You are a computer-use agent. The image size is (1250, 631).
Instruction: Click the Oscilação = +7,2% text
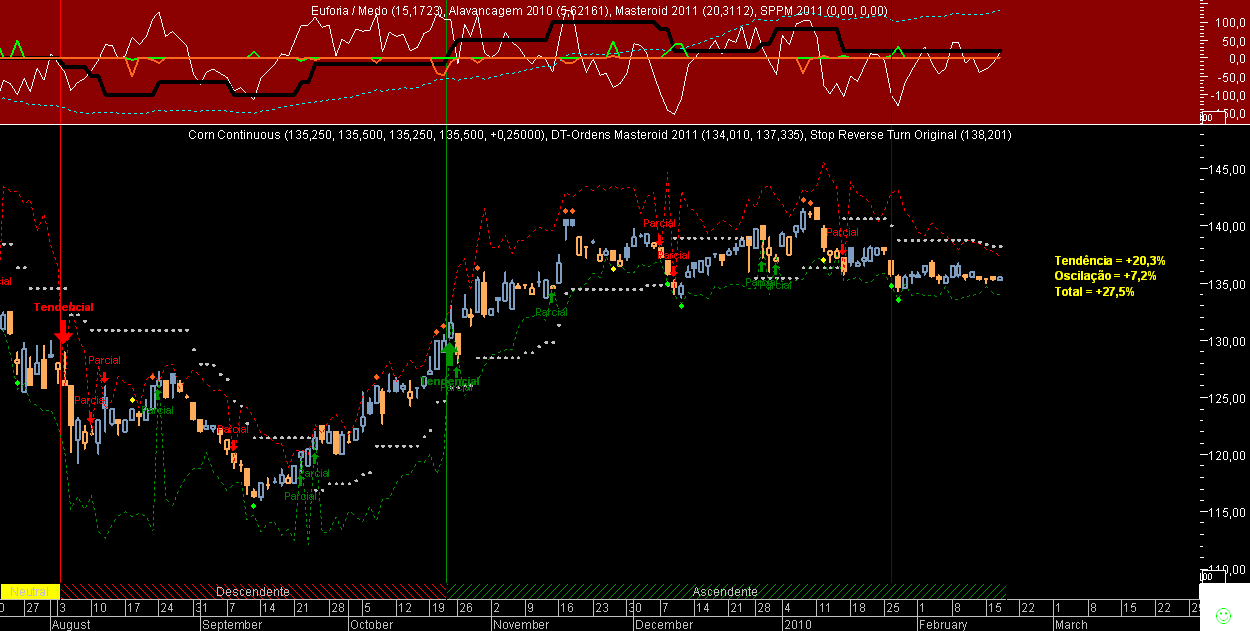pyautogui.click(x=1105, y=275)
